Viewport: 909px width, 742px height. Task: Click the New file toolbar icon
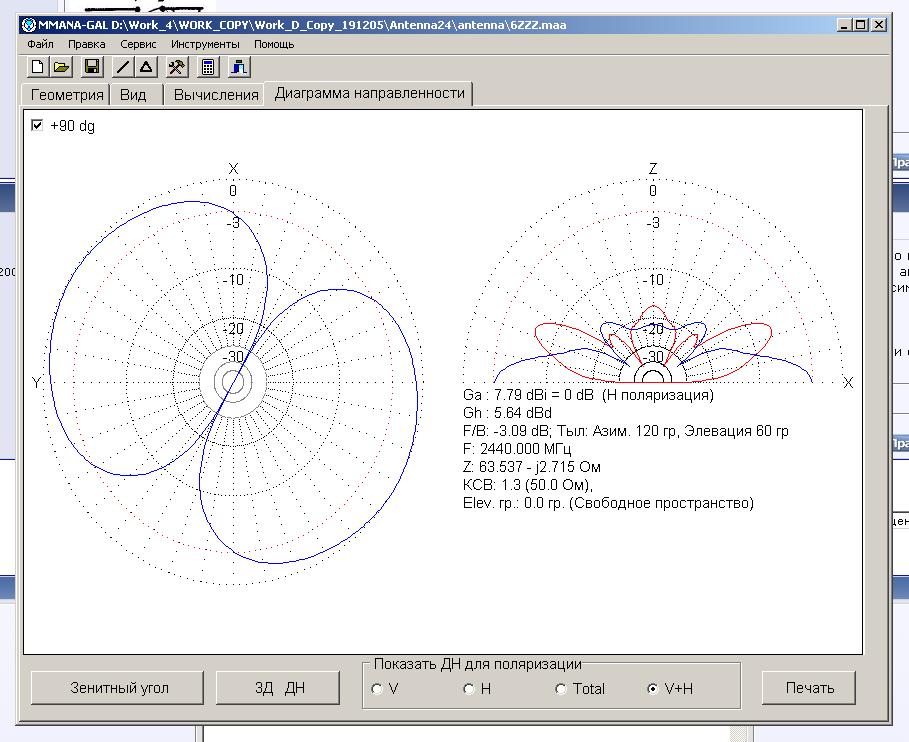(37, 67)
